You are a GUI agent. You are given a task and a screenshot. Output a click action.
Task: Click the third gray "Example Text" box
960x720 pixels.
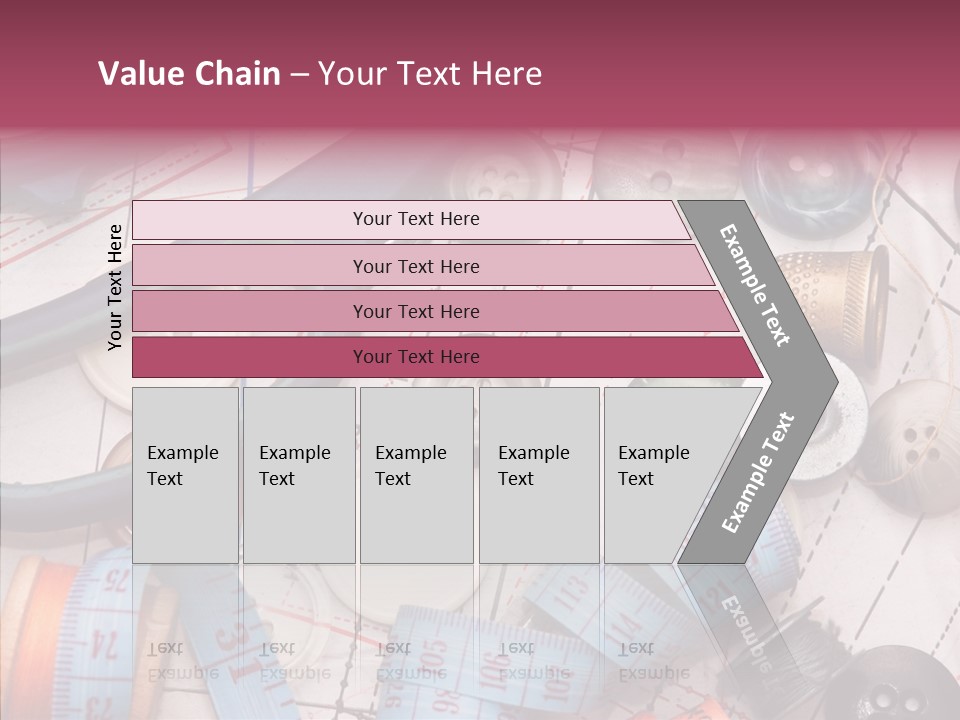[x=416, y=475]
